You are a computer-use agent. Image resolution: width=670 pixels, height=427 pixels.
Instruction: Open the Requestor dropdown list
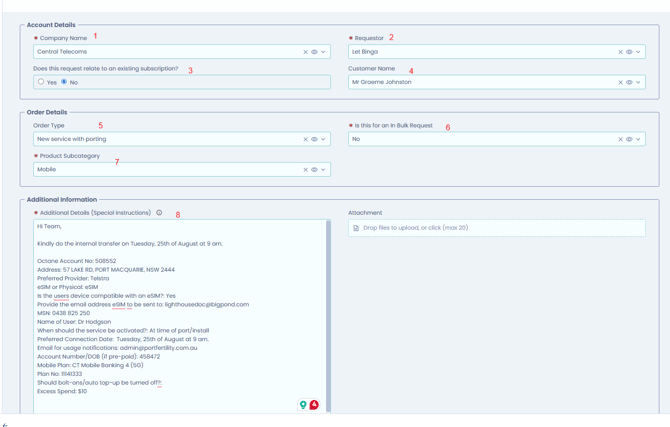(638, 52)
